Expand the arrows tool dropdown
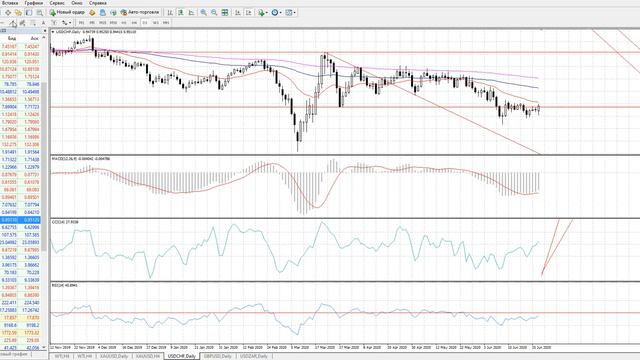Image resolution: width=640 pixels, height=360 pixels. [70, 23]
